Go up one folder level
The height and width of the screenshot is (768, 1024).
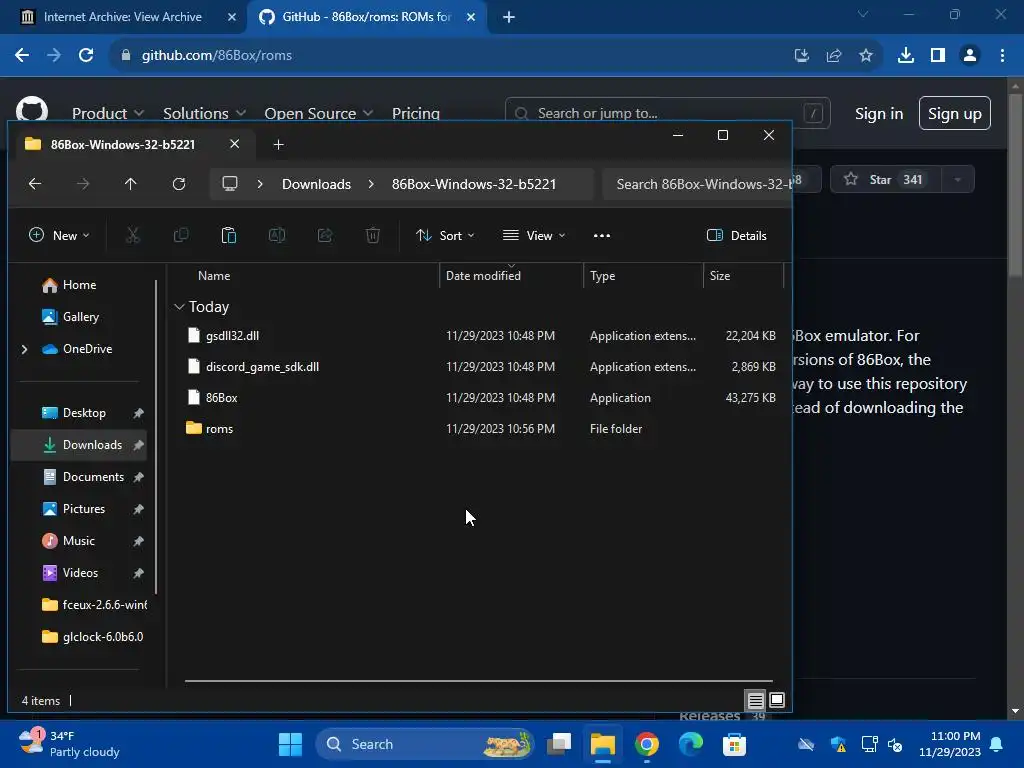(131, 184)
